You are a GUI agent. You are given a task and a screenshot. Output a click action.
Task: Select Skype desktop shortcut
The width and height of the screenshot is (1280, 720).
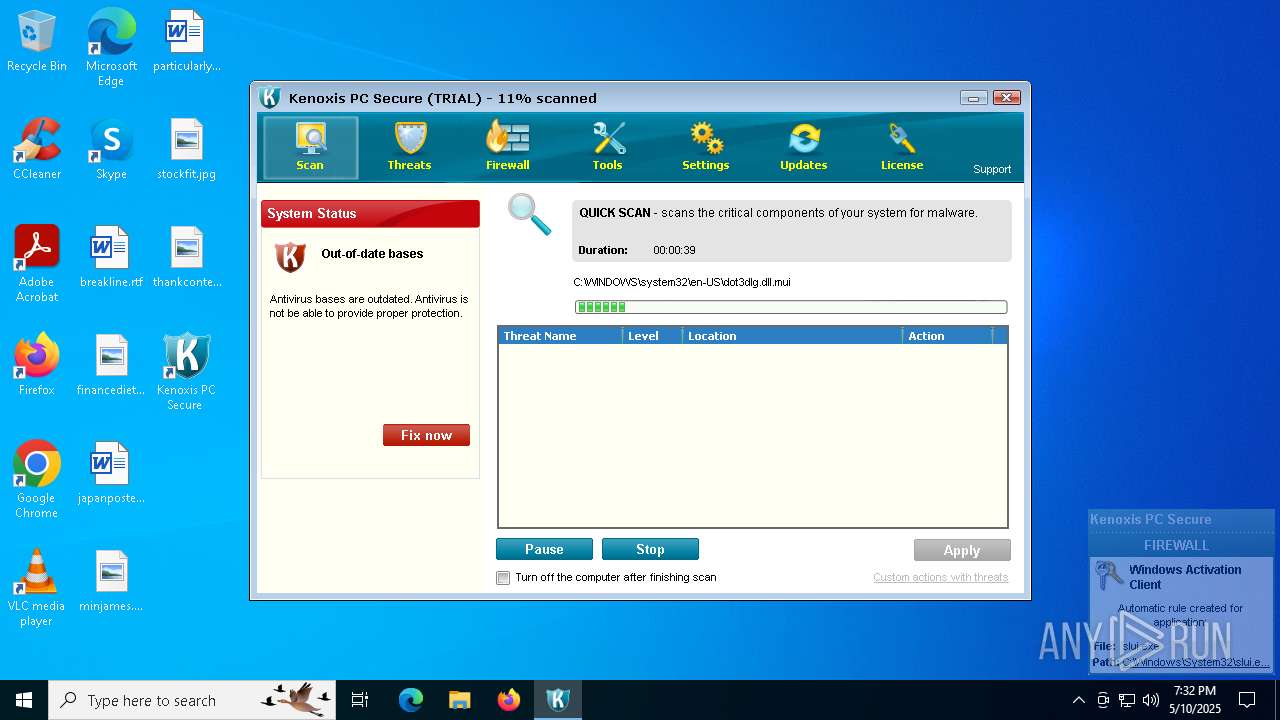111,150
